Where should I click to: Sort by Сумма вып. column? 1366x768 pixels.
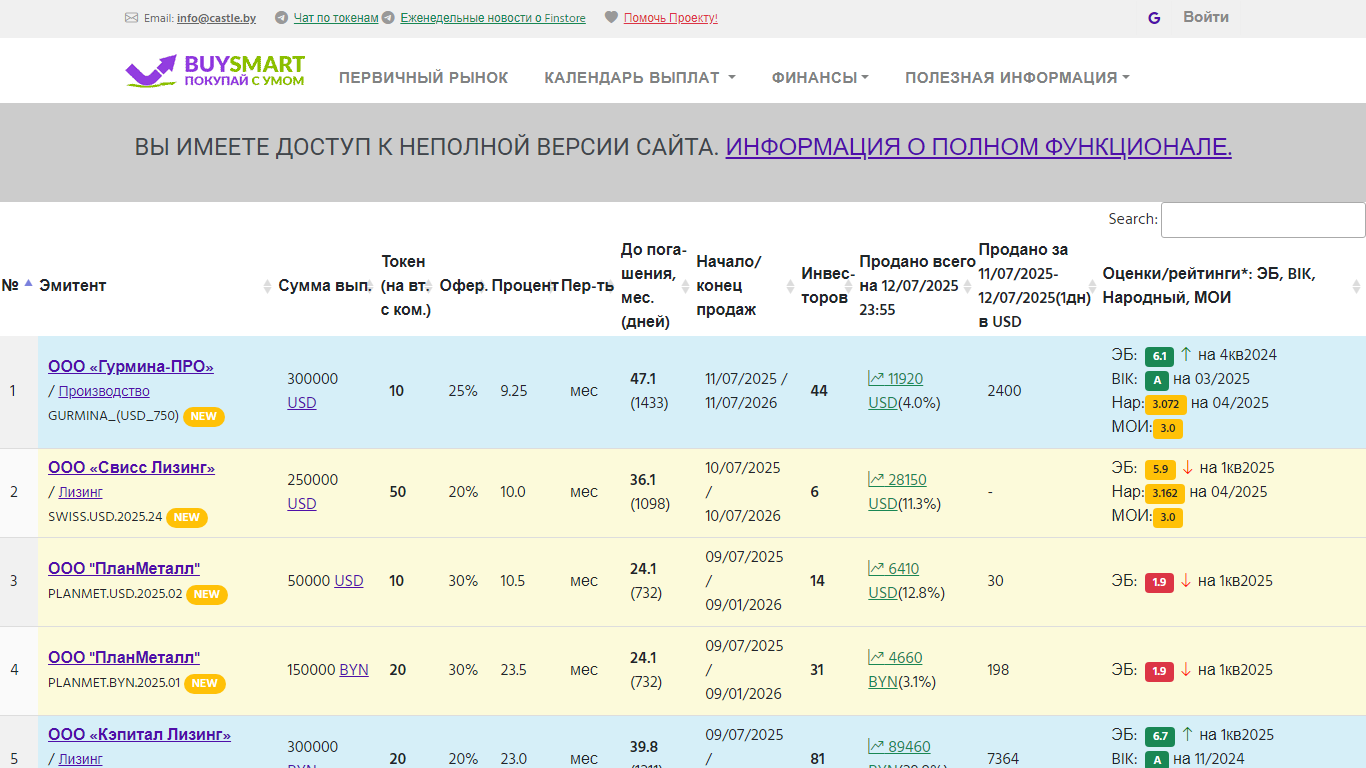327,285
